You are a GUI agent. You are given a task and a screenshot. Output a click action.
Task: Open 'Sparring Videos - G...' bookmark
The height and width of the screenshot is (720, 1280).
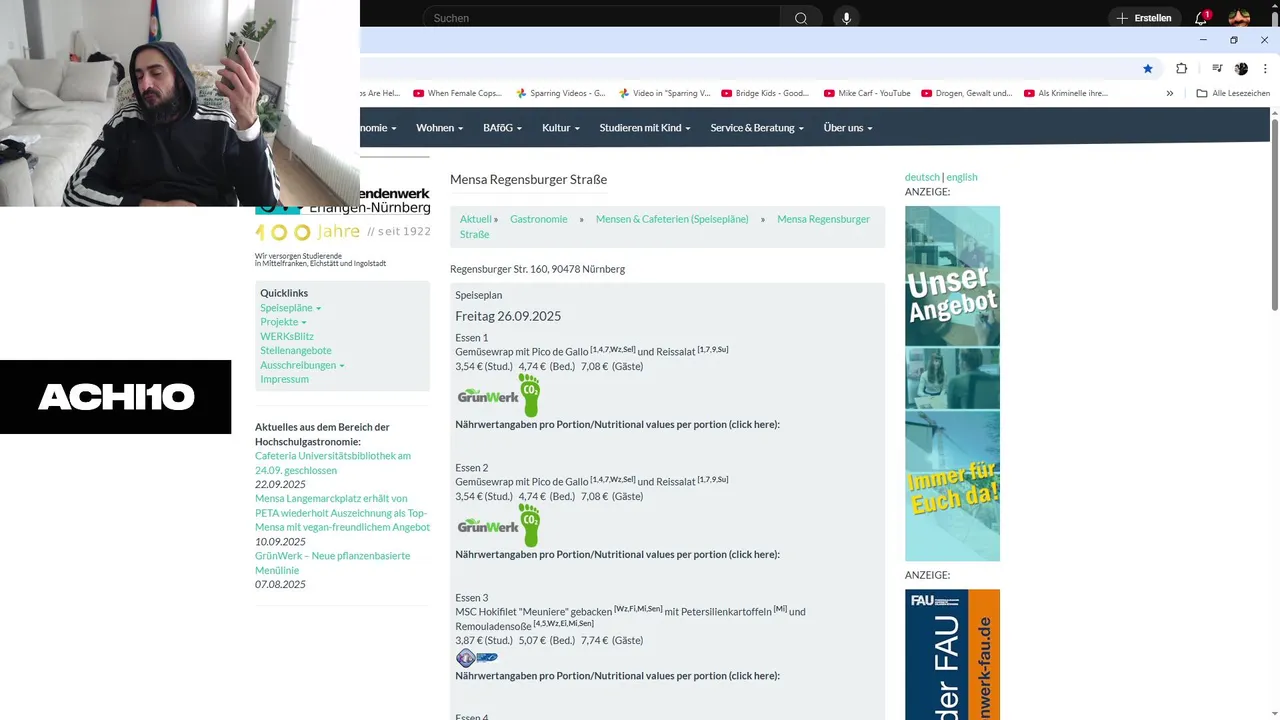[x=560, y=93]
